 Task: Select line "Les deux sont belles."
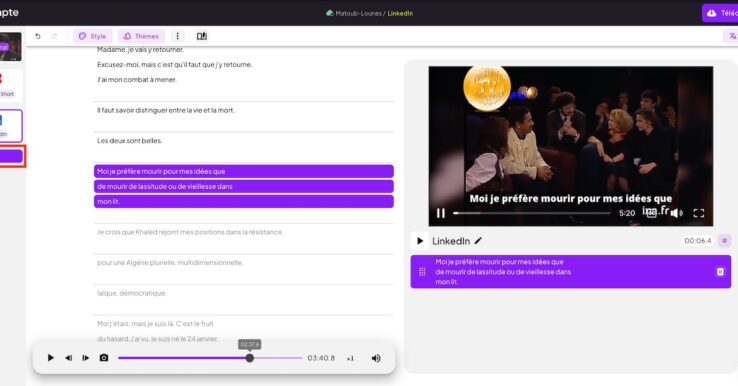[129, 141]
